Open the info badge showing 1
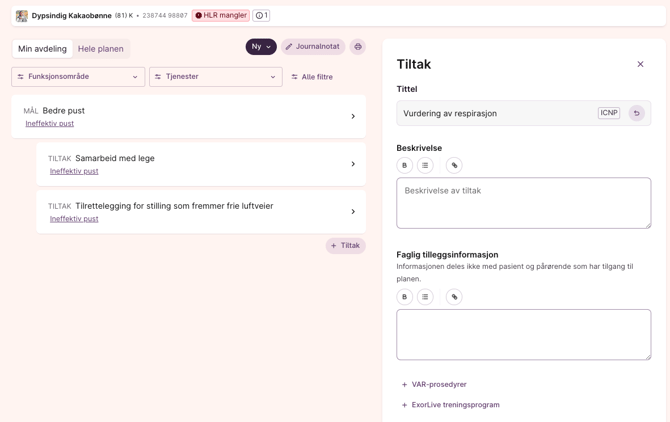The image size is (670, 422). pos(261,16)
